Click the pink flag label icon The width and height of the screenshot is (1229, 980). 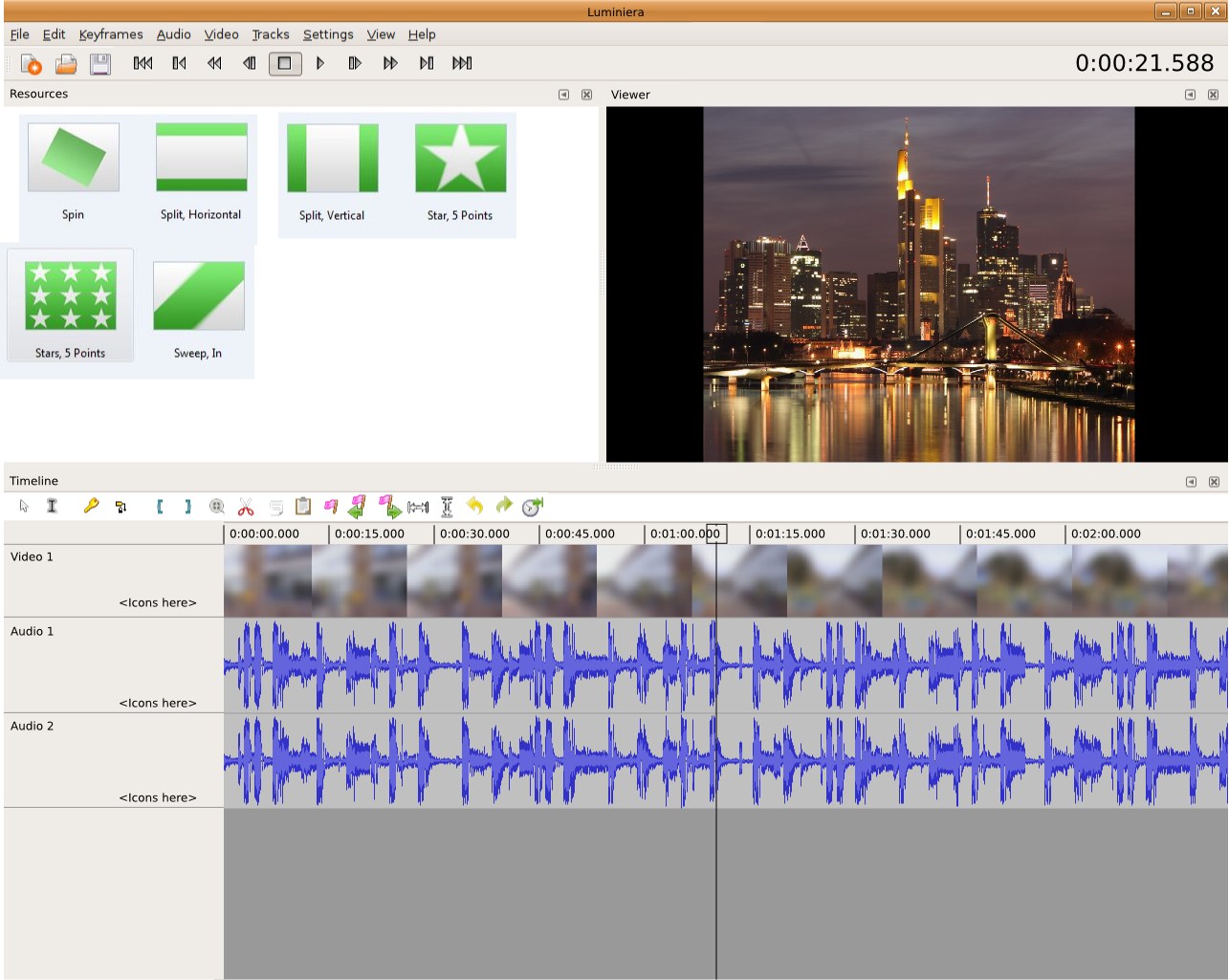[331, 507]
